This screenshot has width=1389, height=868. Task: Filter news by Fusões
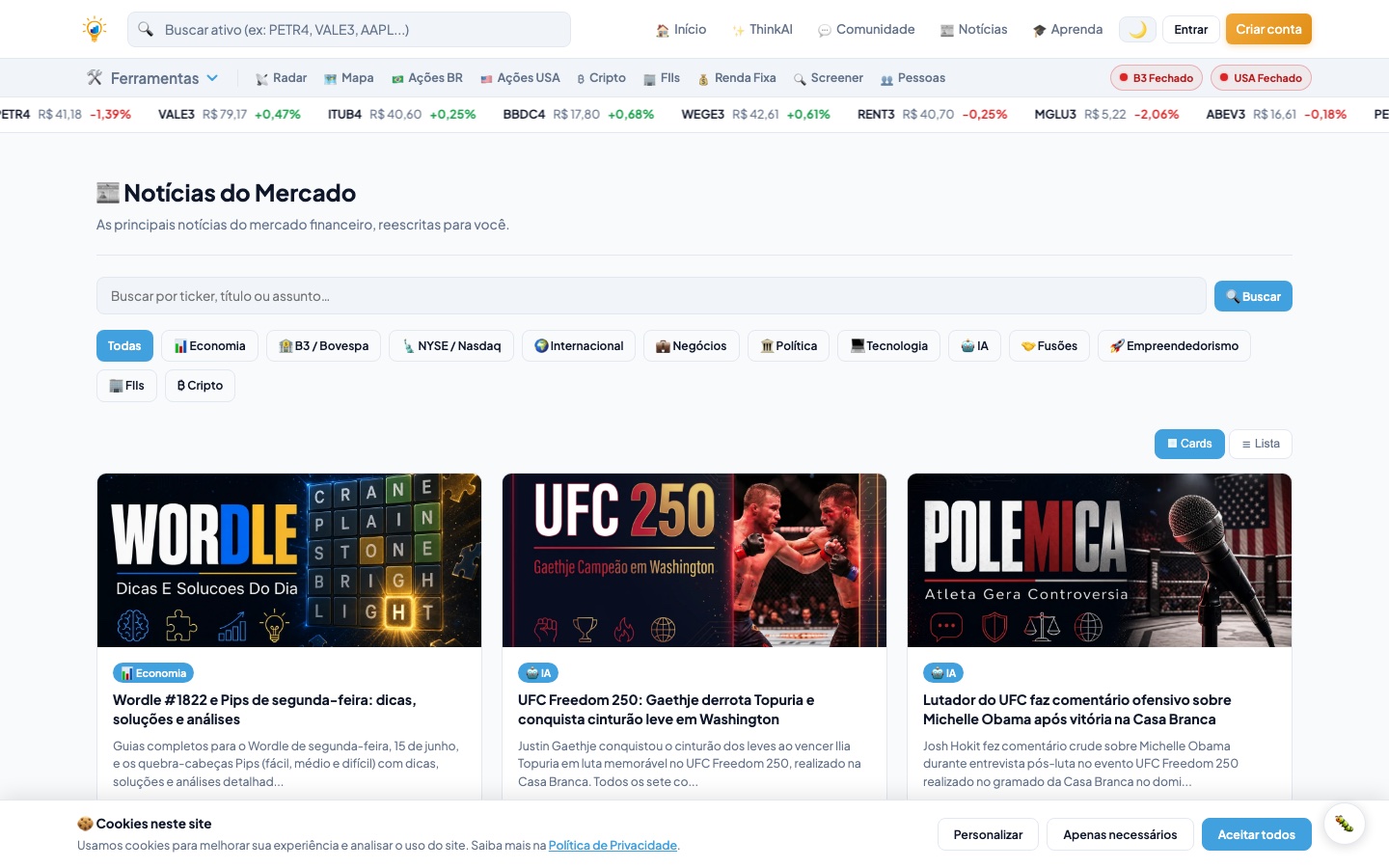pos(1049,346)
